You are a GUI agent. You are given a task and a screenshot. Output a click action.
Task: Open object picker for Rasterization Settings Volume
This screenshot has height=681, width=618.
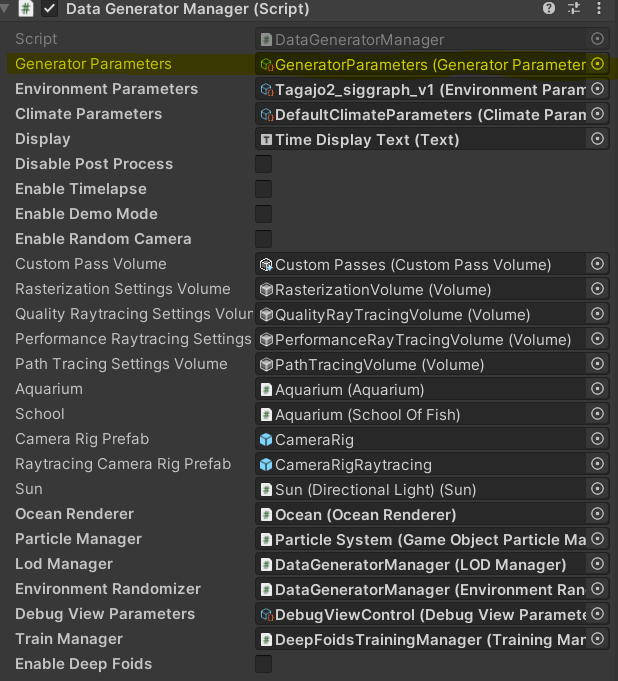[x=598, y=289]
